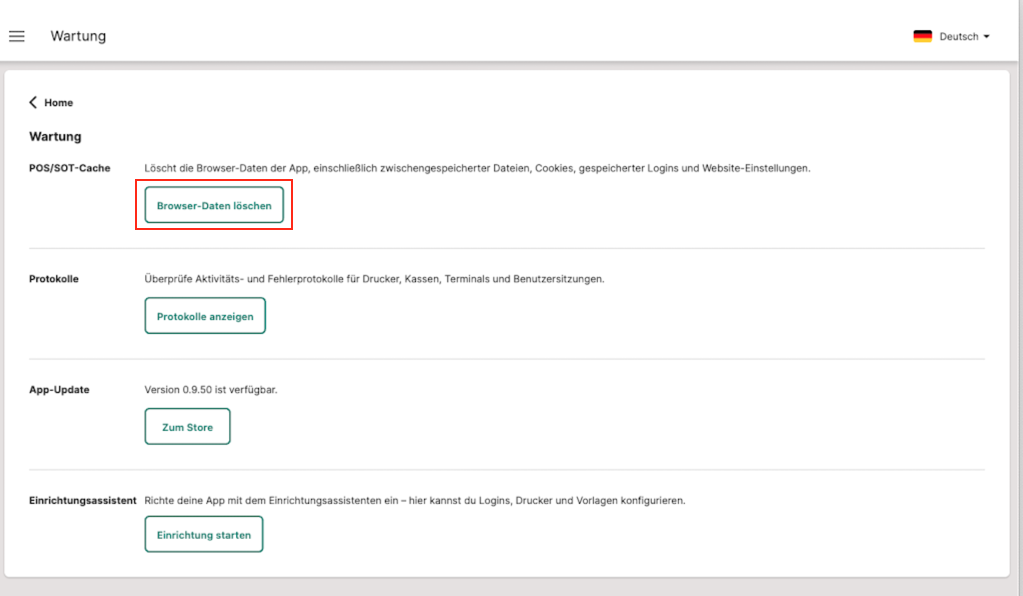Open logs with Protokolle anzeigen
Image resolution: width=1023 pixels, height=596 pixels.
pyautogui.click(x=205, y=316)
